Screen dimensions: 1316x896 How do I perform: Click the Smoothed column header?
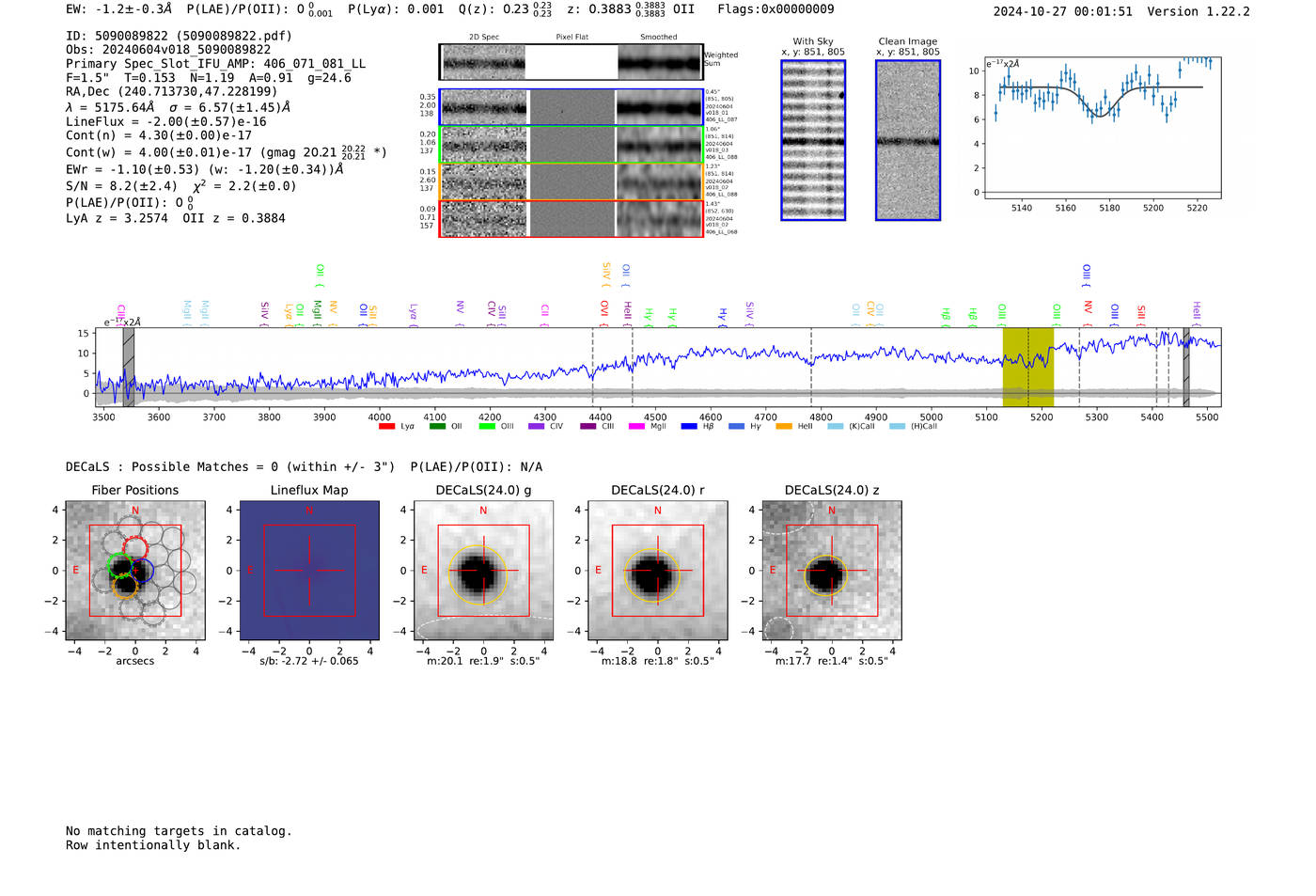(x=659, y=38)
